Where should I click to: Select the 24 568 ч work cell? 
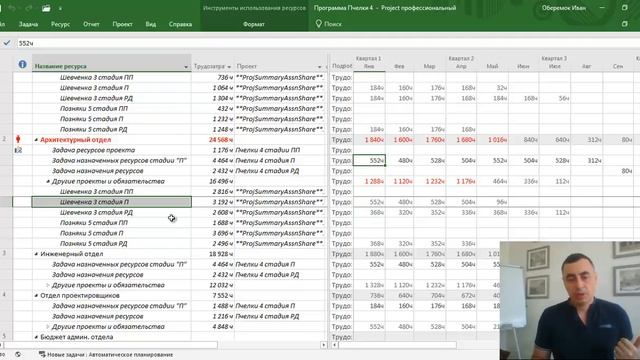(213, 140)
